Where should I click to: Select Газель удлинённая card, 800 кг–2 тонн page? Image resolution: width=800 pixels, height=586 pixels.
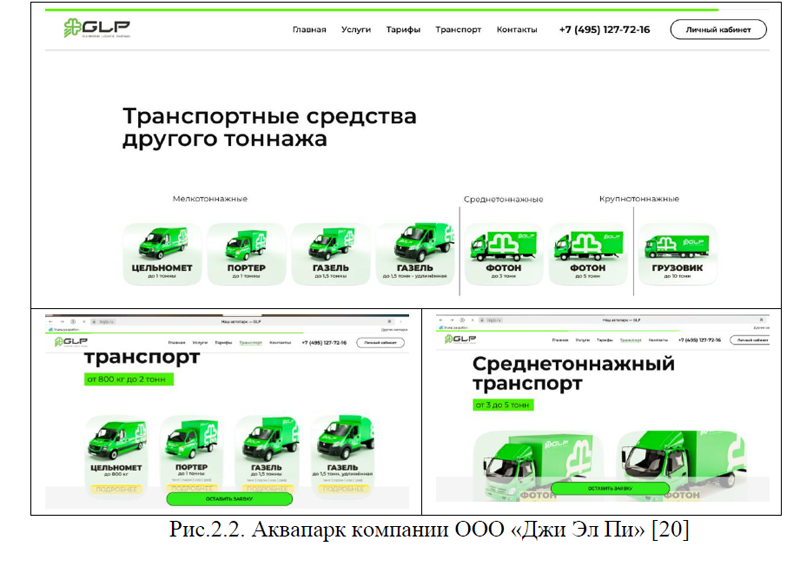click(x=342, y=455)
